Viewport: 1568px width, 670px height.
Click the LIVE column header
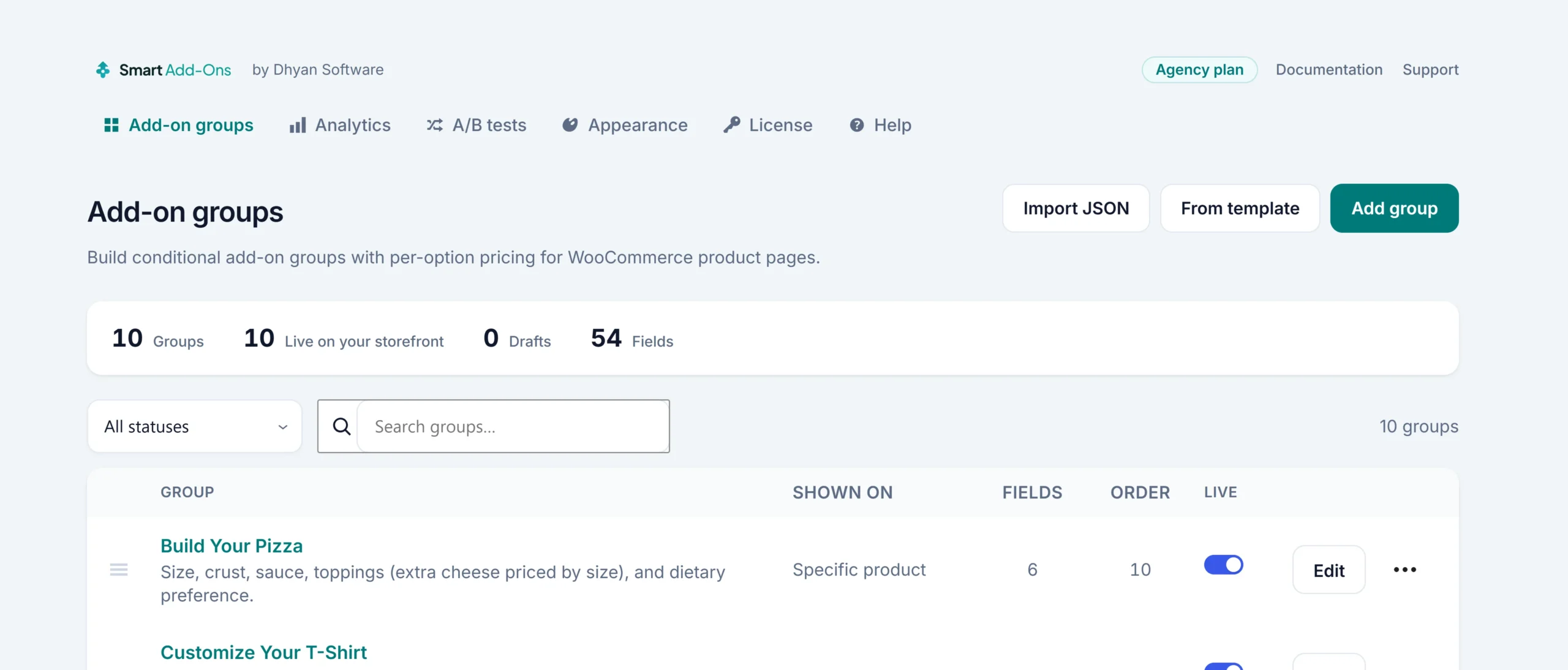tap(1221, 492)
